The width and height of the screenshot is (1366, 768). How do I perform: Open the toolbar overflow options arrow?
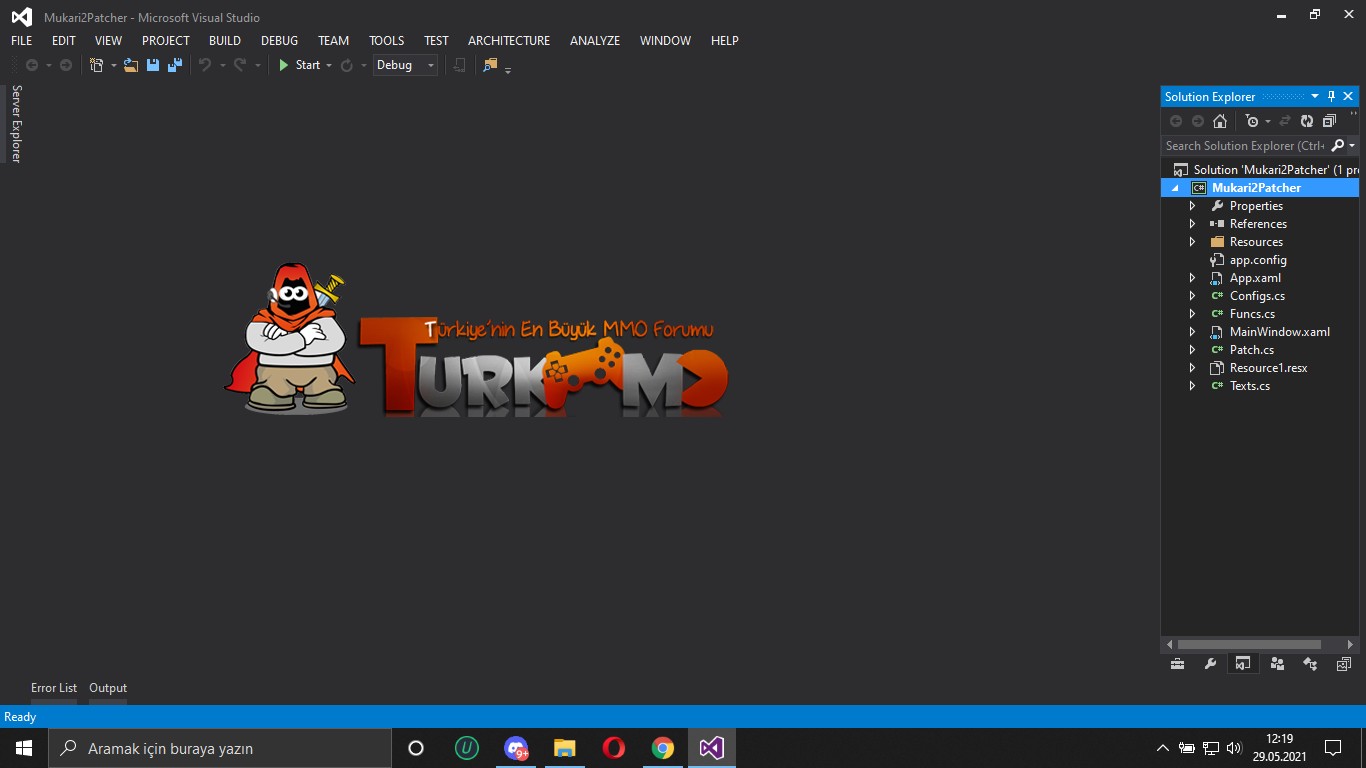[508, 69]
